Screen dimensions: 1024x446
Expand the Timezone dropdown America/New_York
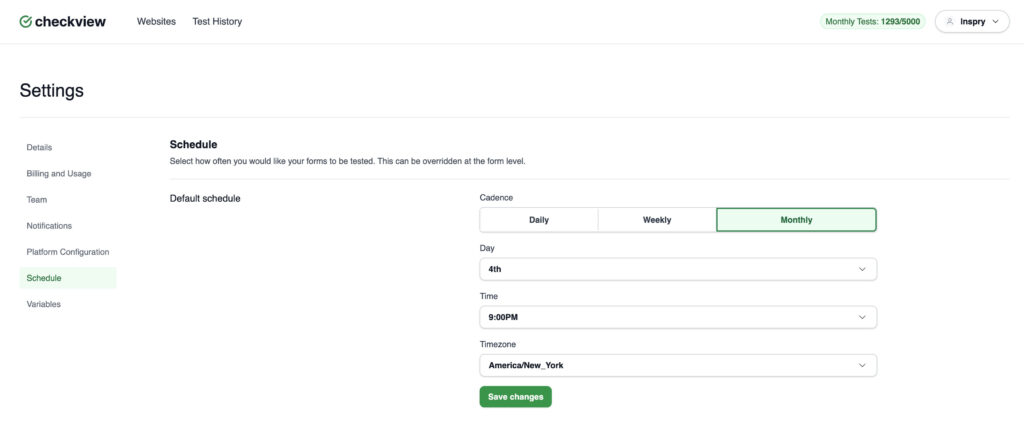pyautogui.click(x=678, y=365)
